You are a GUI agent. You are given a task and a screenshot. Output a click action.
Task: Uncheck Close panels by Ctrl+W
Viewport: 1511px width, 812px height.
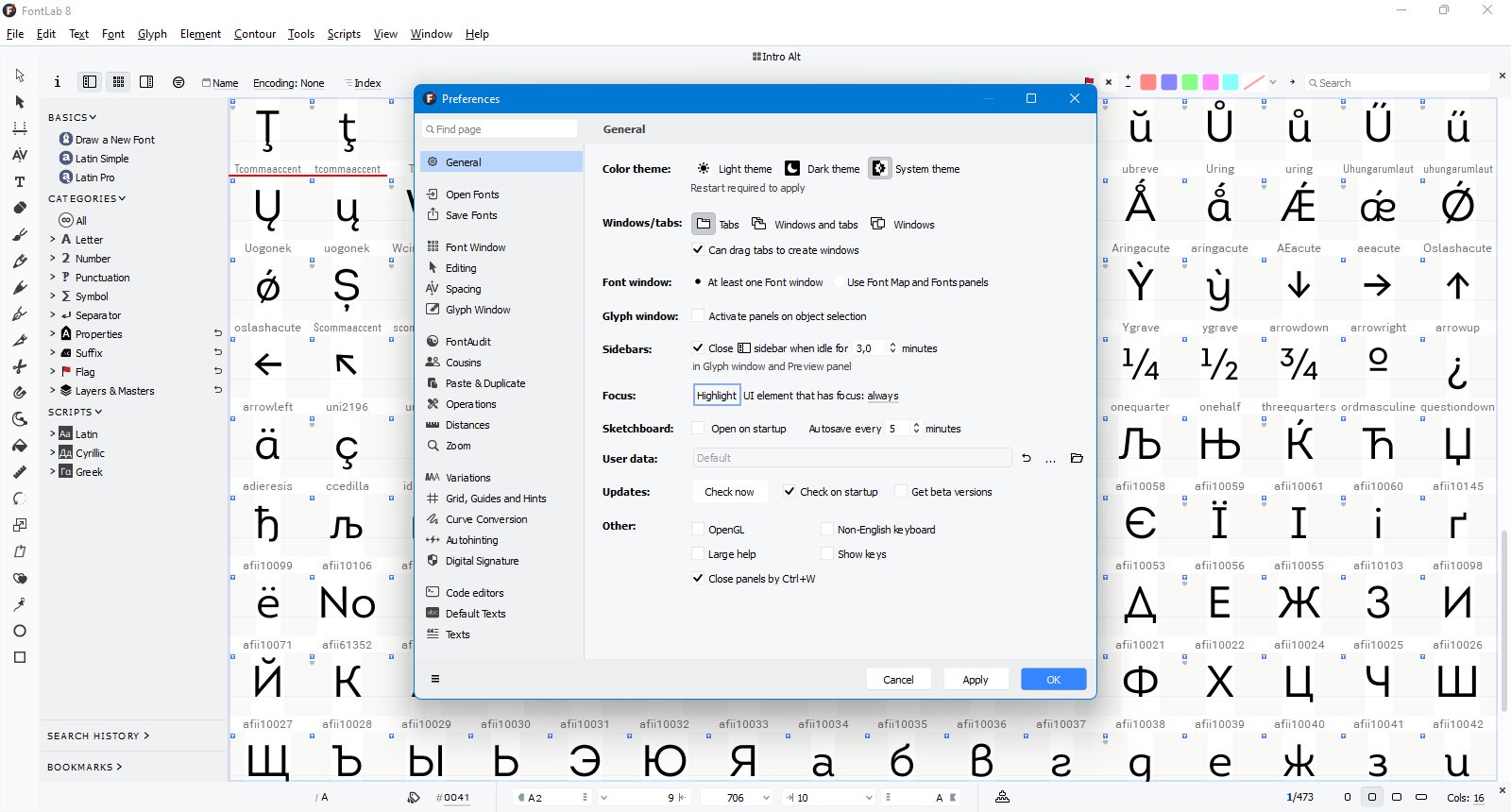(698, 579)
